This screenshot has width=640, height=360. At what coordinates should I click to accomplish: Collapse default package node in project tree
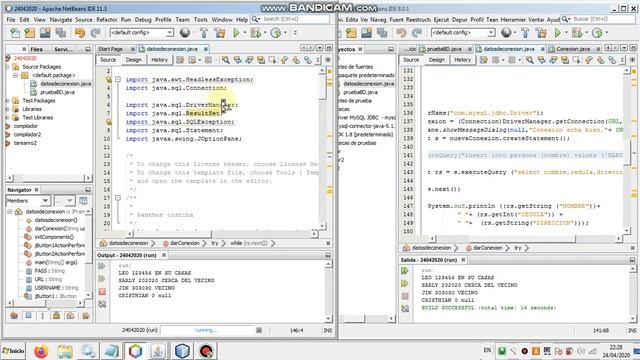point(15,75)
